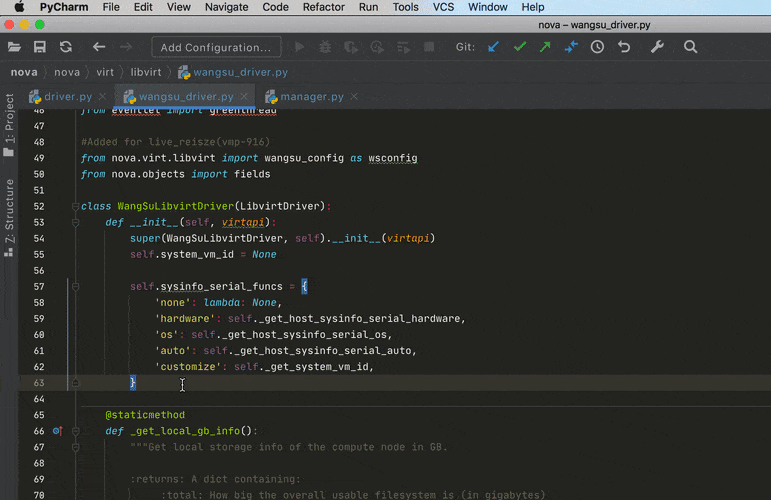Open Git history clock icon

coord(597,47)
